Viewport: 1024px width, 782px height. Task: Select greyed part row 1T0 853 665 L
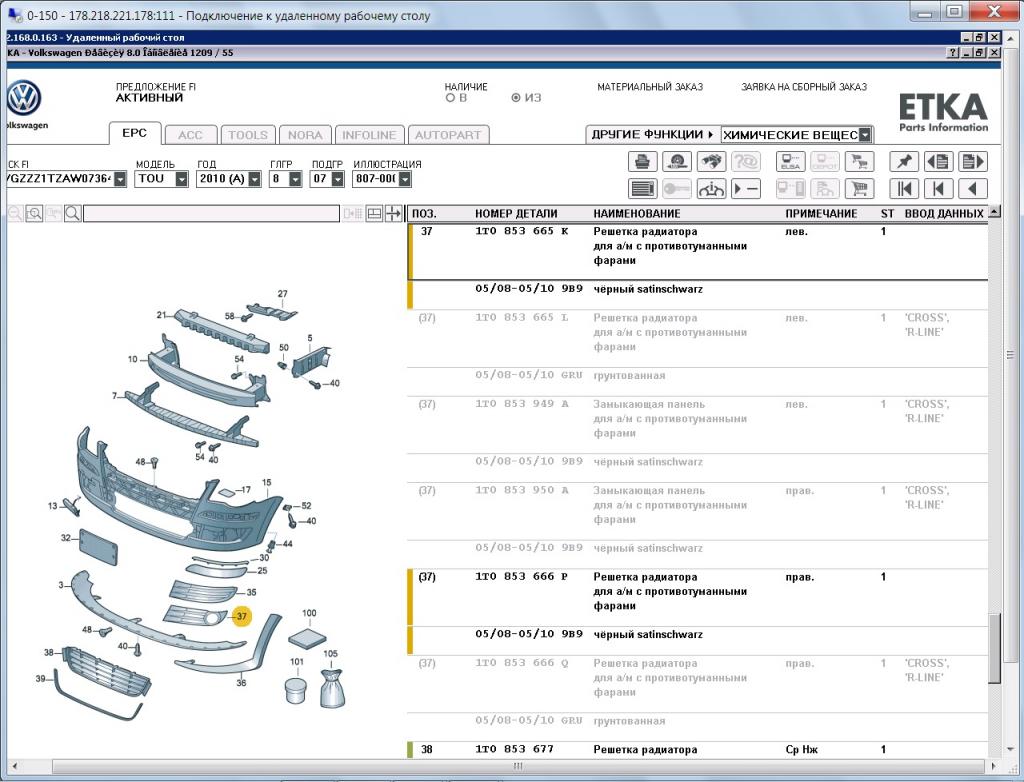[697, 338]
